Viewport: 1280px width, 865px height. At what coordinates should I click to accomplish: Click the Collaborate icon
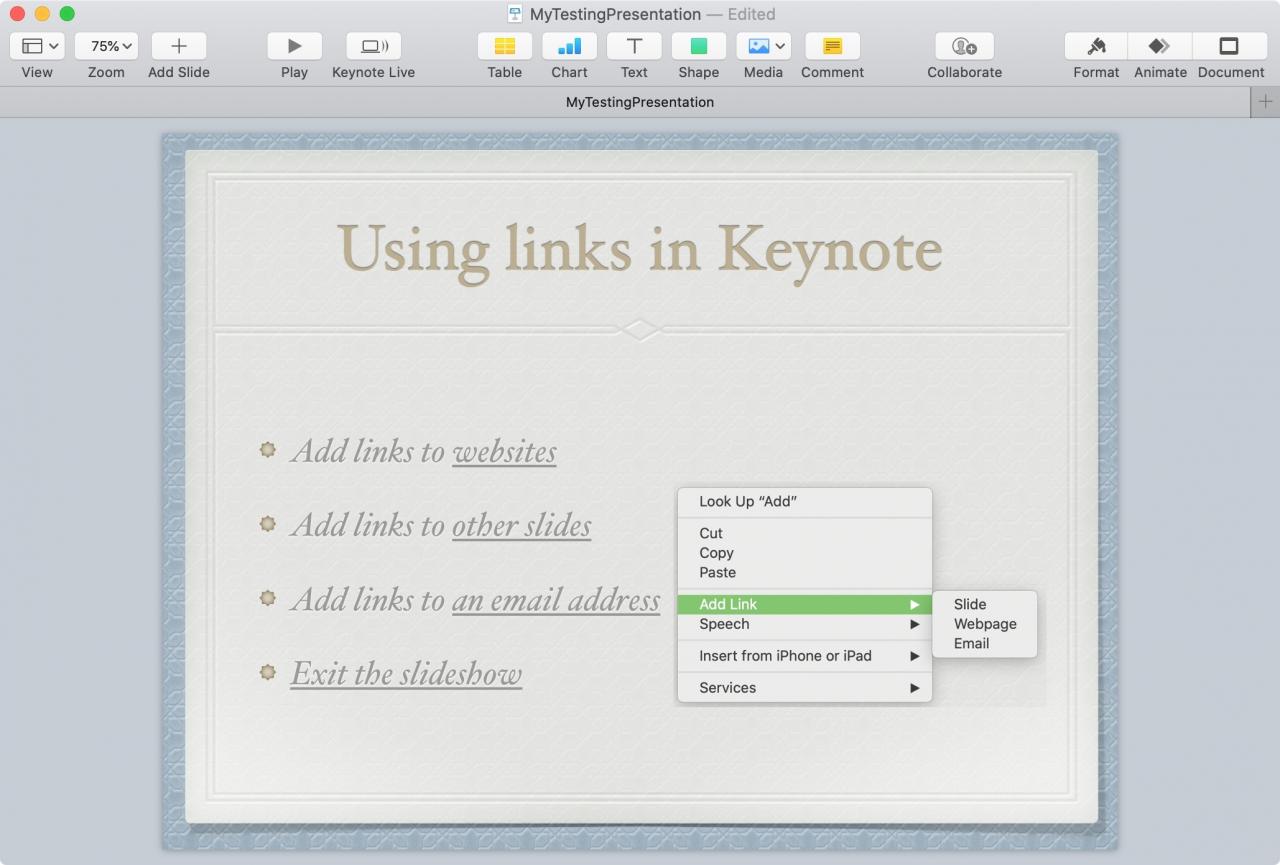pos(964,46)
